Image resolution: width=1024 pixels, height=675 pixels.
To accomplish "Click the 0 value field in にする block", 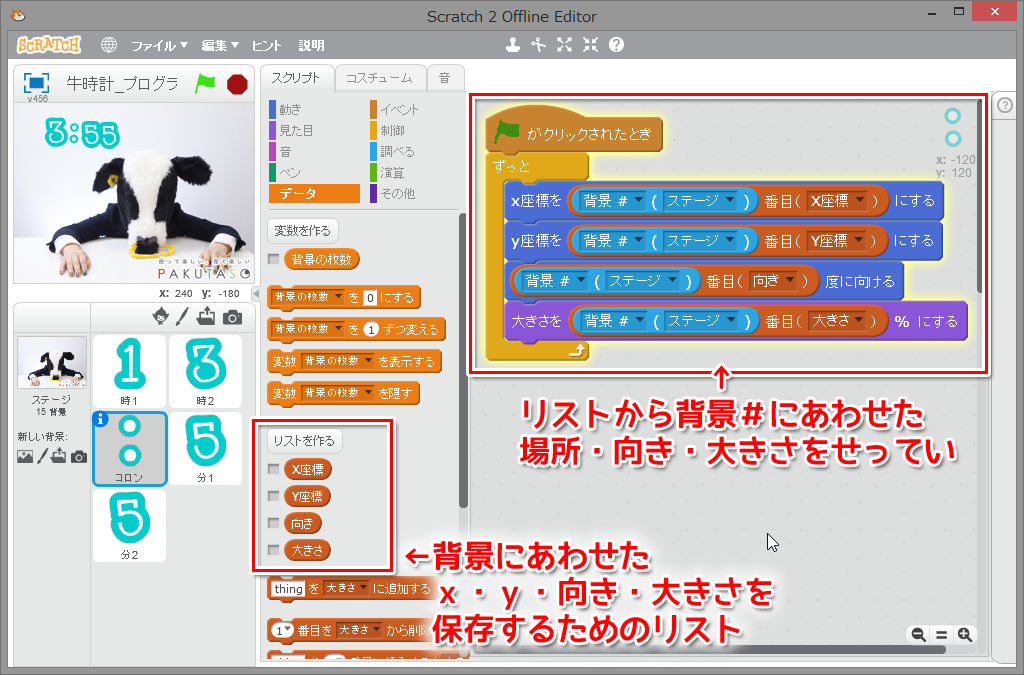I will pos(370,298).
